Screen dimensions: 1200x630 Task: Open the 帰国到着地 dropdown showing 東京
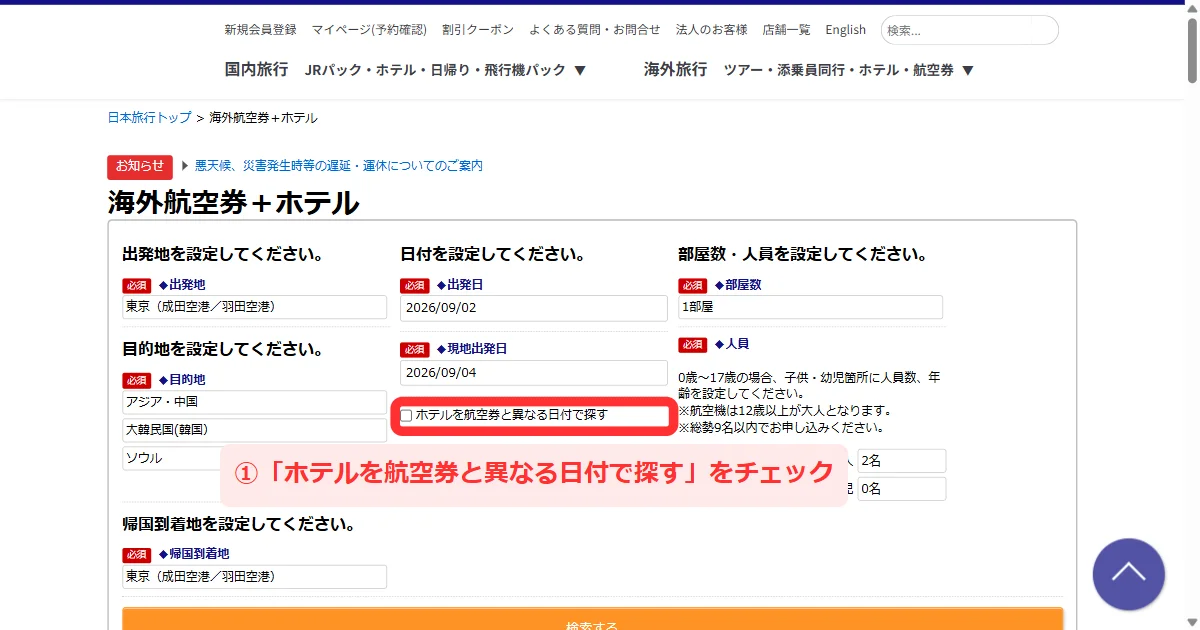(254, 577)
